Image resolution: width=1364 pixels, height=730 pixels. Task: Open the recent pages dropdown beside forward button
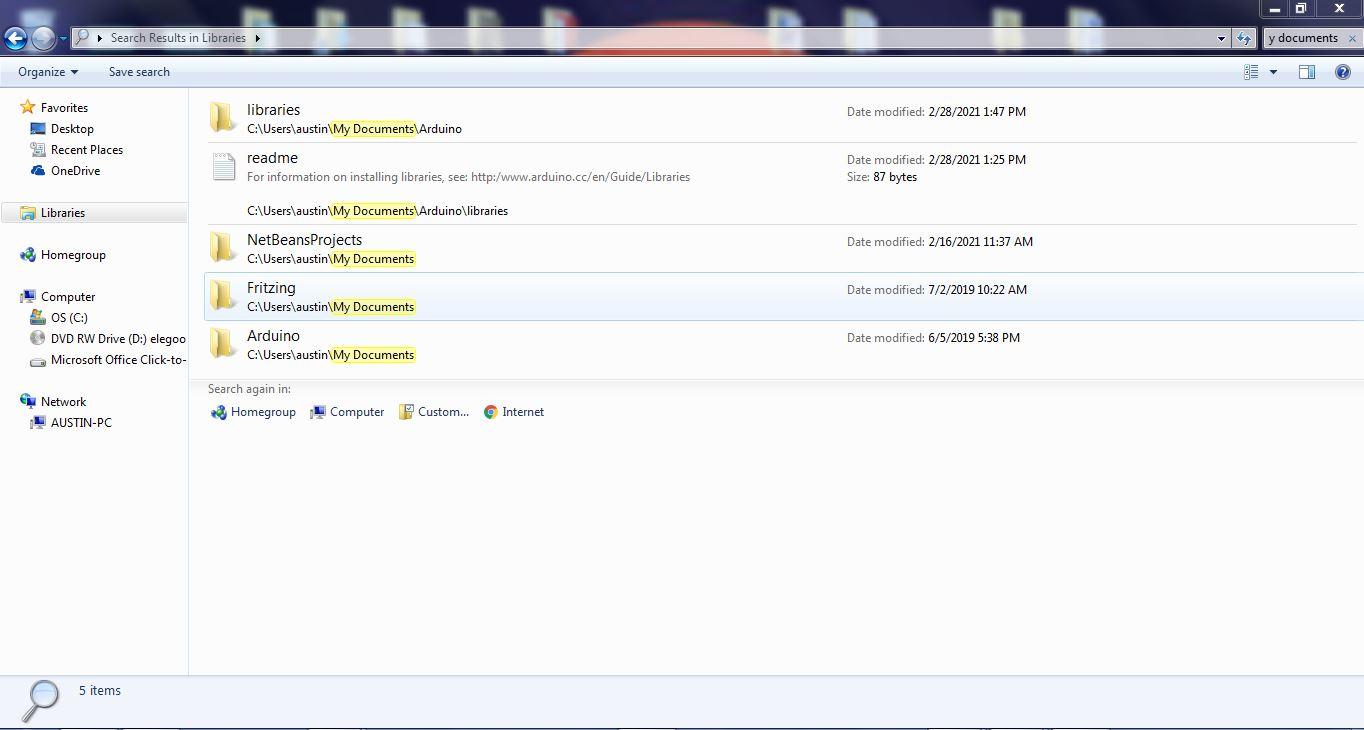click(x=62, y=38)
